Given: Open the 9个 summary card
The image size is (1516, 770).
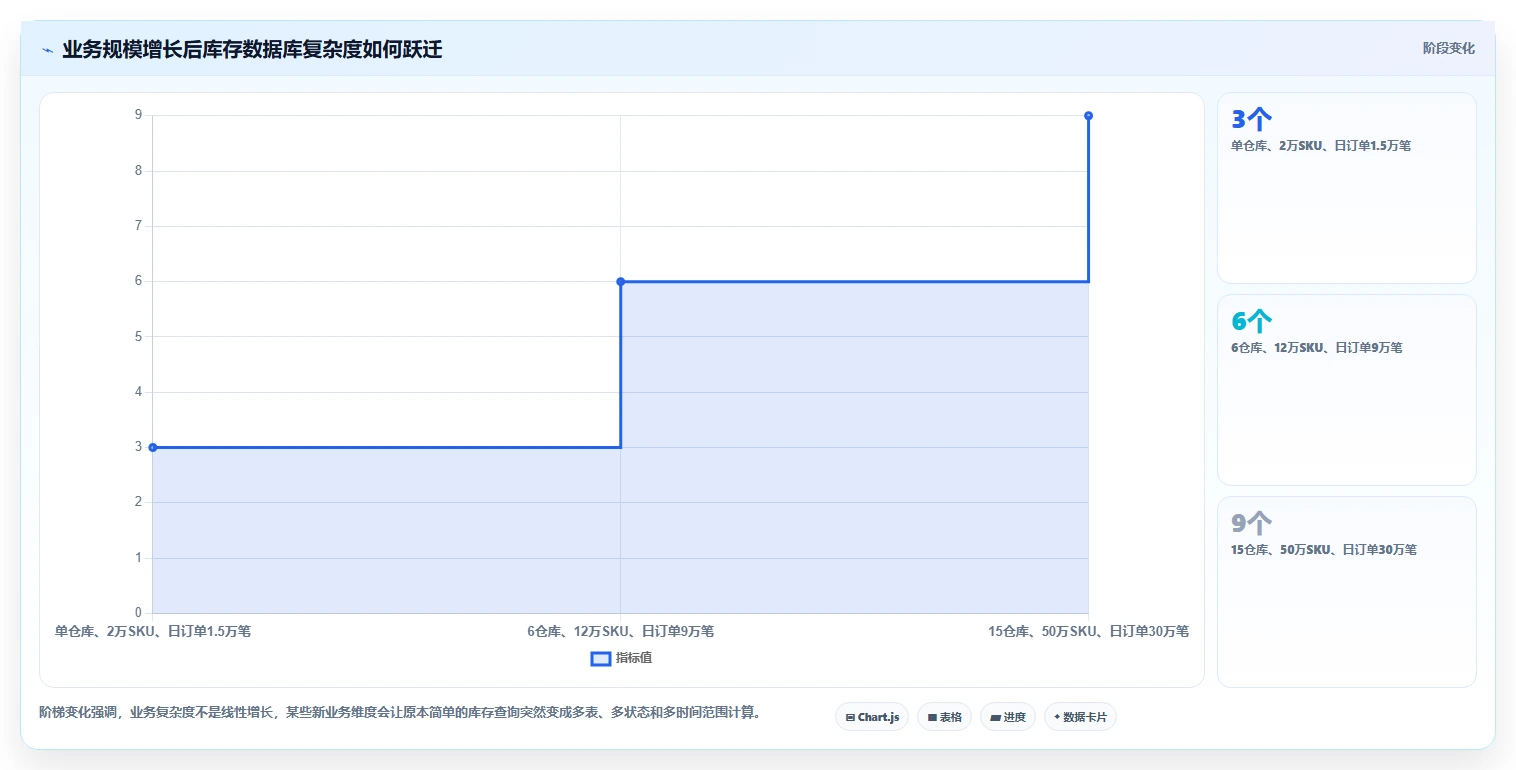Looking at the screenshot, I should (1346, 592).
